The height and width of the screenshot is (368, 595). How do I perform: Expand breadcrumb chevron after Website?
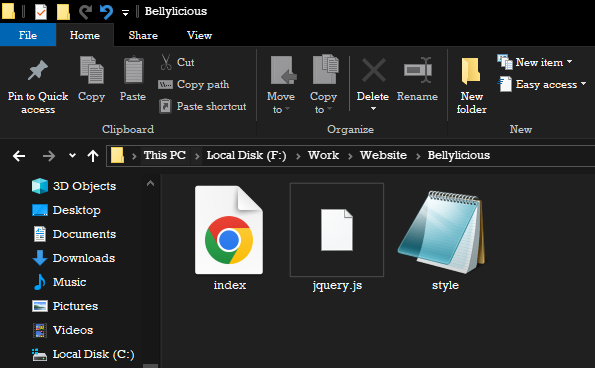point(418,156)
